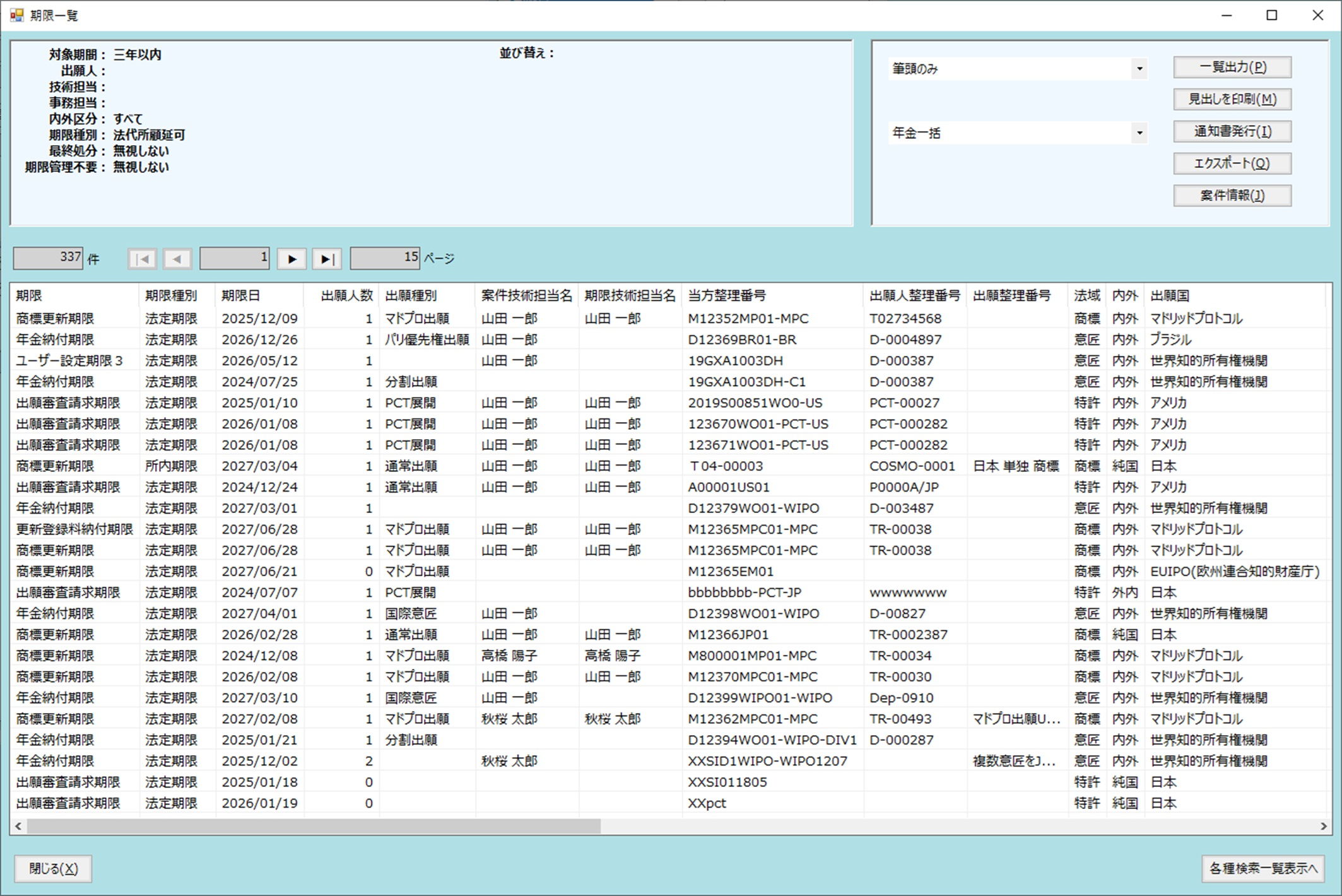
Task: Select the row 123671WO01-PCT-US
Action: (669, 445)
